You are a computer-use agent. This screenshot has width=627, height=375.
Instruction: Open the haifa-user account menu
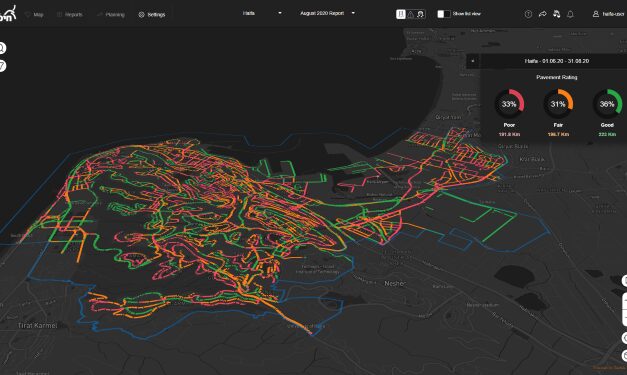point(609,14)
